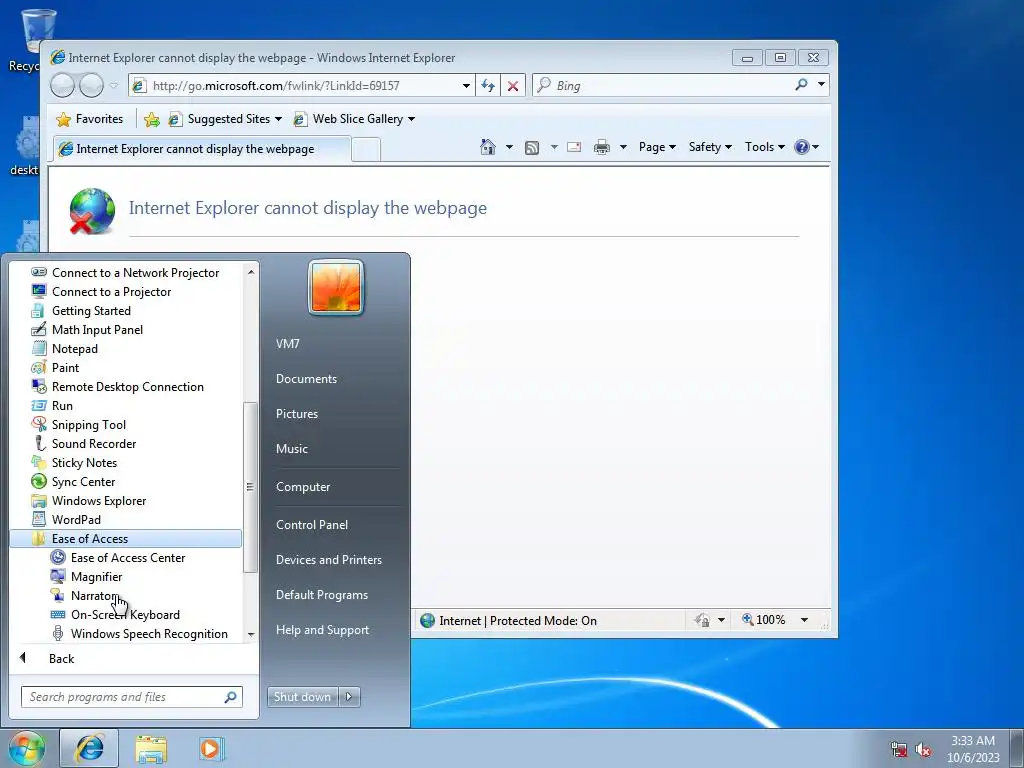This screenshot has width=1024, height=768.
Task: Select the 'cannot display the webpage' tab
Action: coord(201,149)
